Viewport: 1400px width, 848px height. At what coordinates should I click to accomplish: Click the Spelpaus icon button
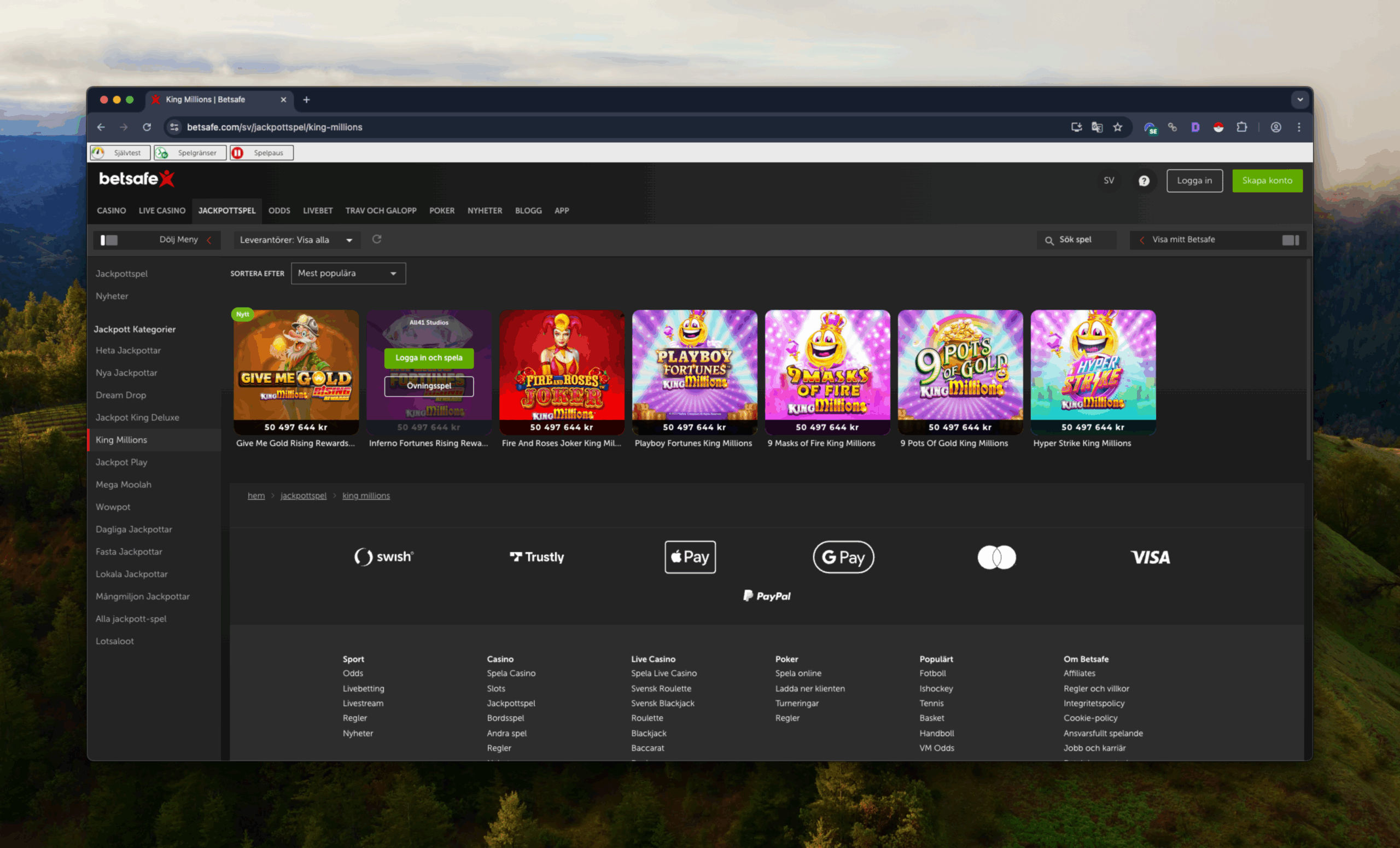click(x=261, y=153)
